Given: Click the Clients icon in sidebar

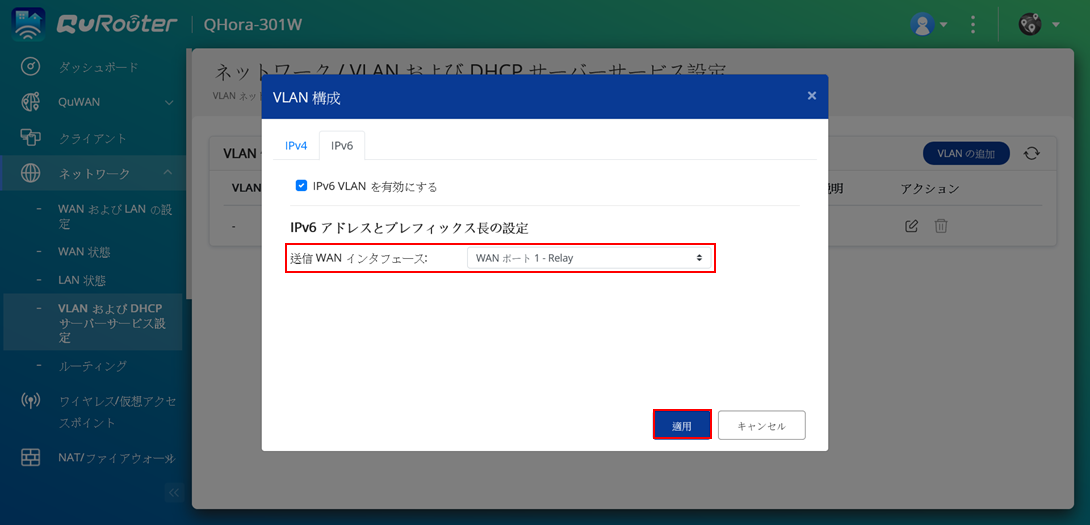Looking at the screenshot, I should click(x=30, y=138).
